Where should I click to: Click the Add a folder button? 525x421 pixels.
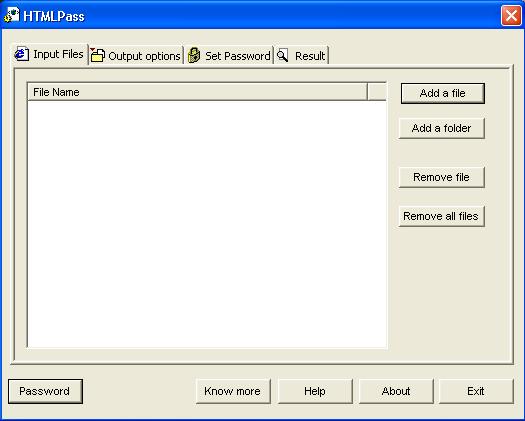[442, 128]
